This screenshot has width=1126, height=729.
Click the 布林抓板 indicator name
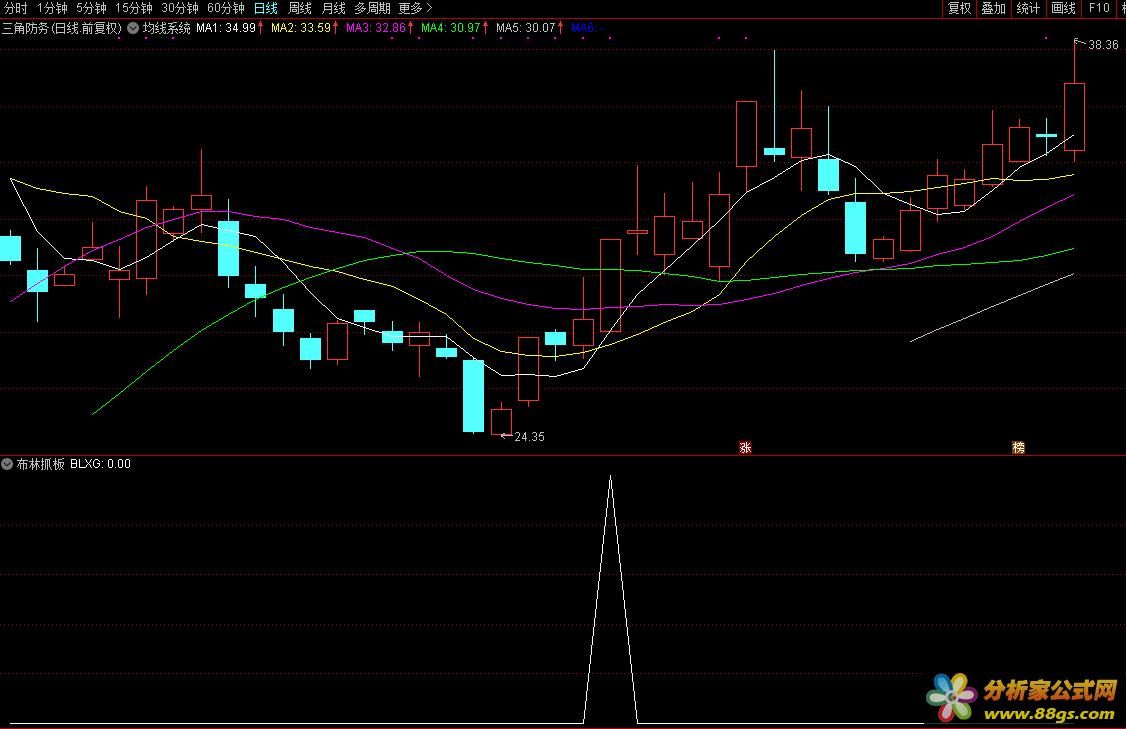pyautogui.click(x=40, y=464)
